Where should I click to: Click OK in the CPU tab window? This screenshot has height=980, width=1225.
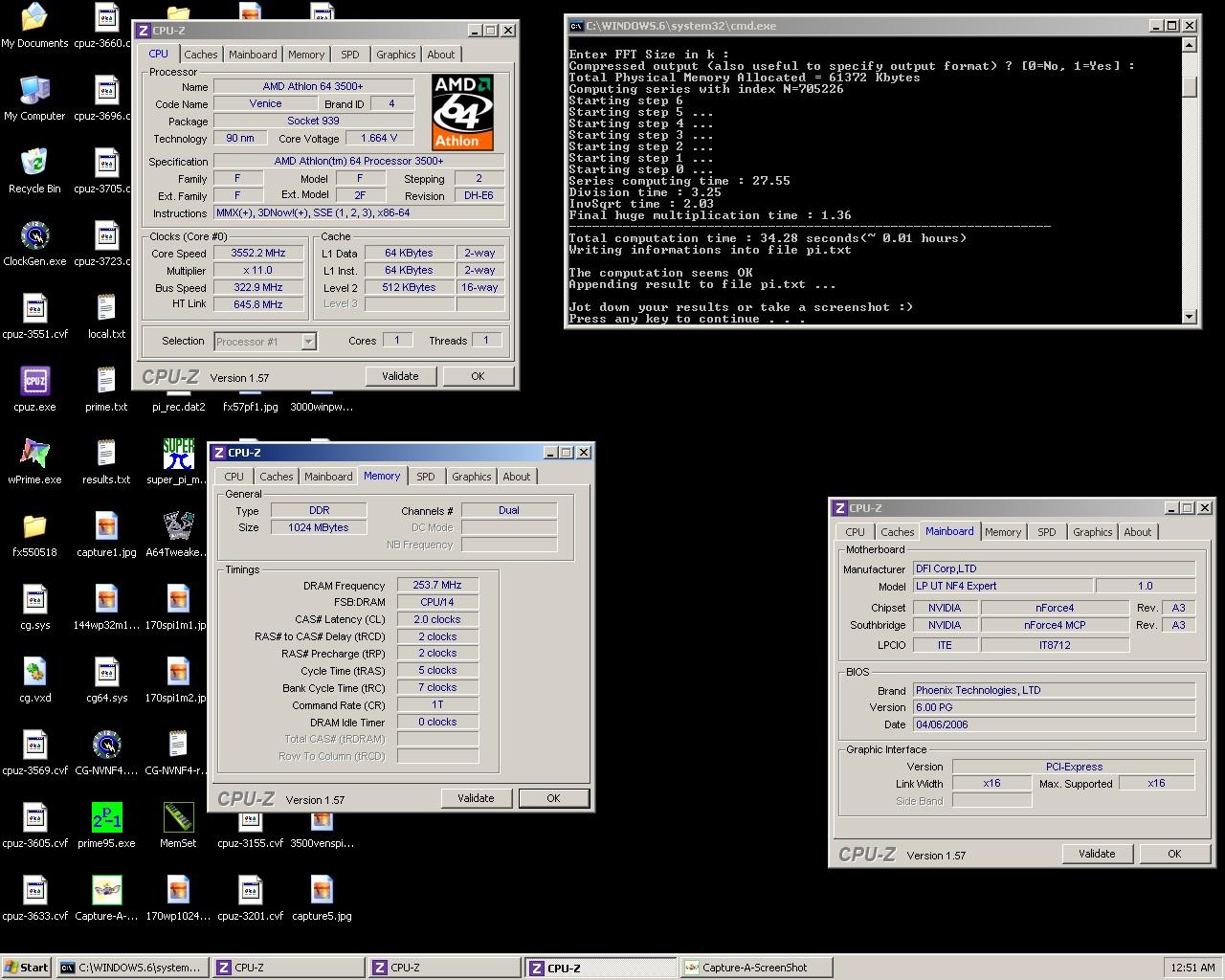[x=478, y=376]
